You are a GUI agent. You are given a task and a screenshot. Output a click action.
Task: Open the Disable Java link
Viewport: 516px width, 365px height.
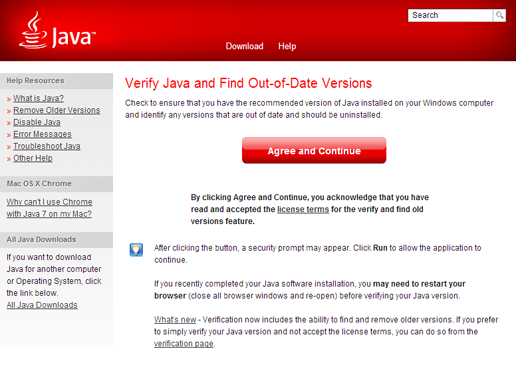[37, 122]
